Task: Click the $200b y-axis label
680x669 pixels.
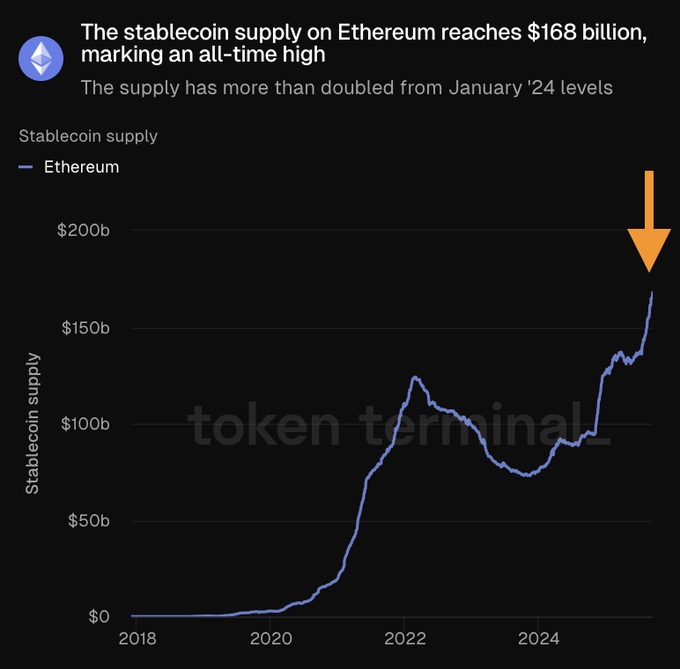Action: 83,230
